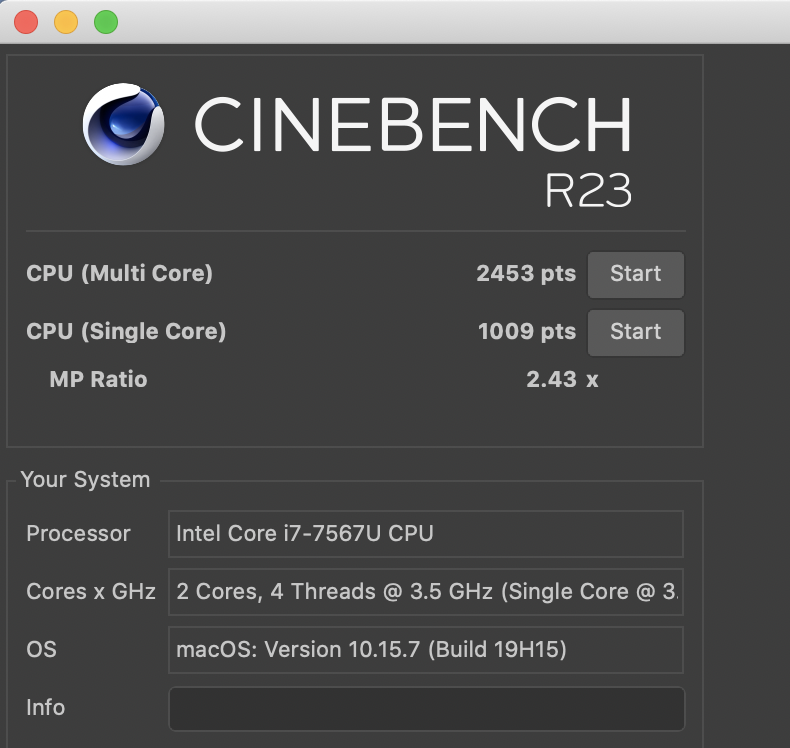Click the Your System section heading
The image size is (790, 748).
(x=85, y=480)
